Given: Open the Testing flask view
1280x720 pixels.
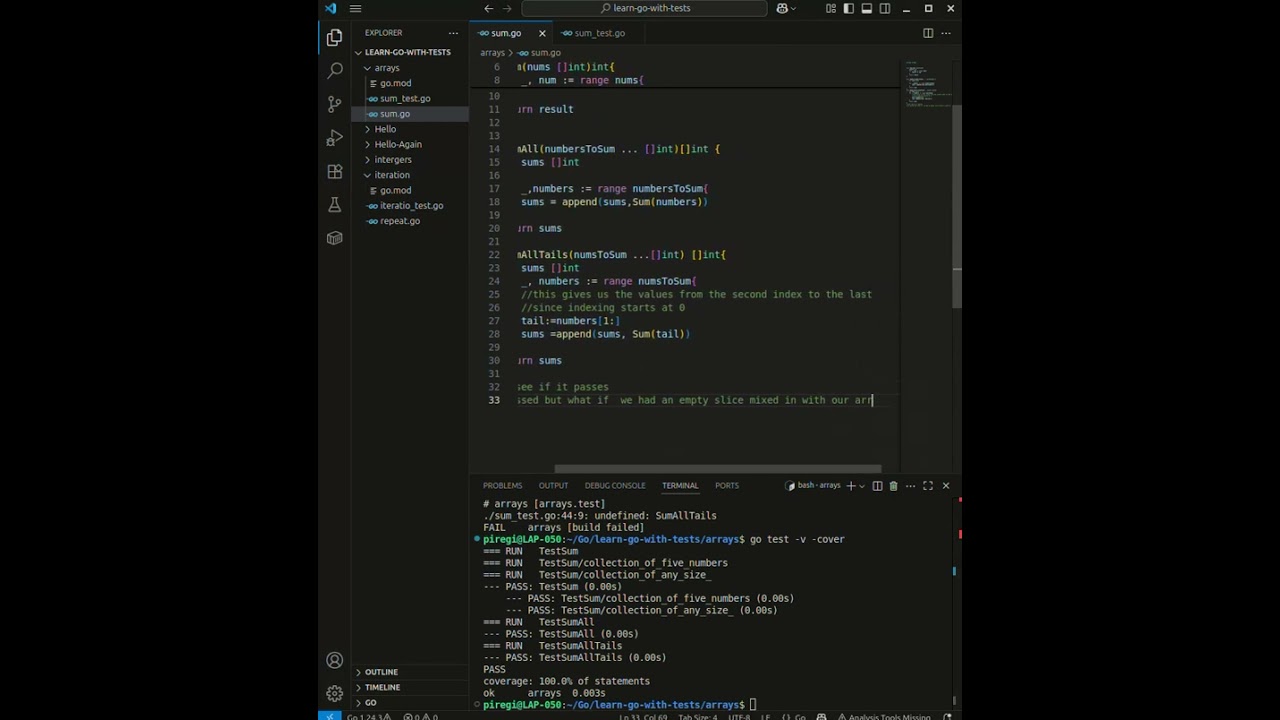Looking at the screenshot, I should 334,205.
